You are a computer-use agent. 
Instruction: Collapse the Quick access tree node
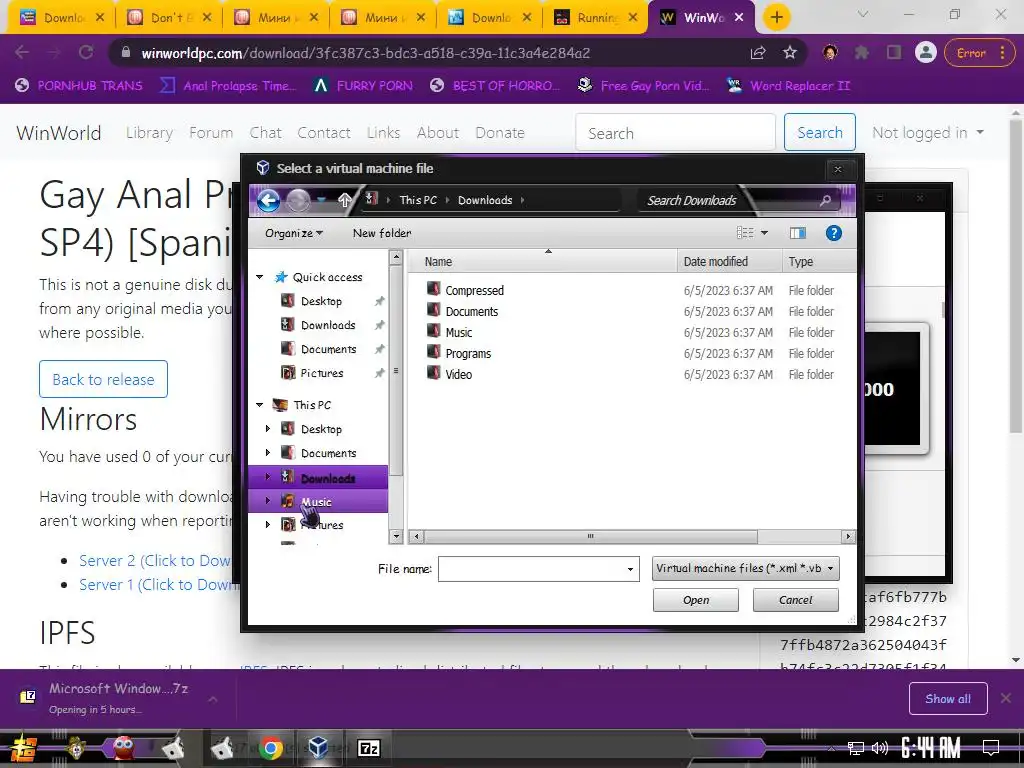[x=260, y=277]
